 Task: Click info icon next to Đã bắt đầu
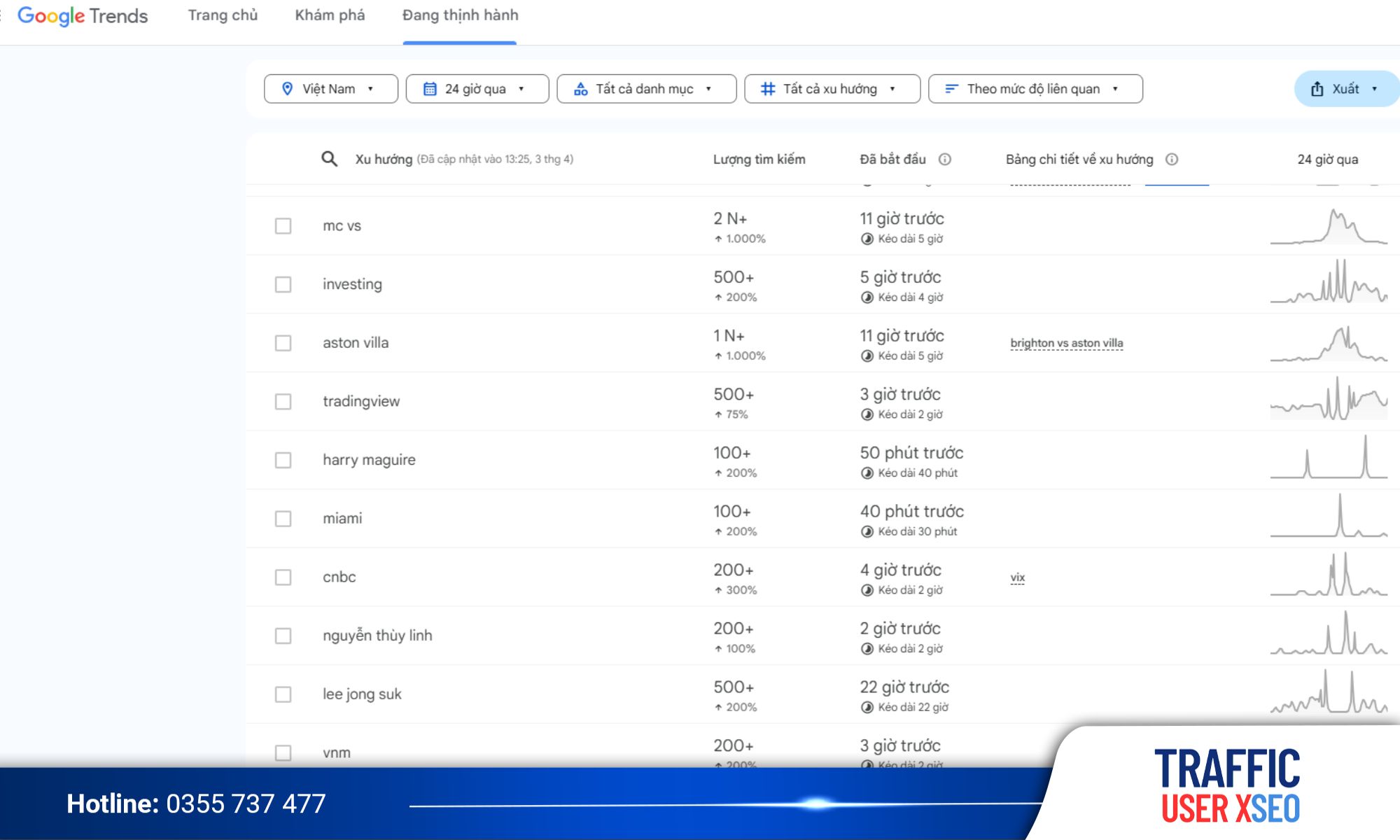pyautogui.click(x=945, y=159)
